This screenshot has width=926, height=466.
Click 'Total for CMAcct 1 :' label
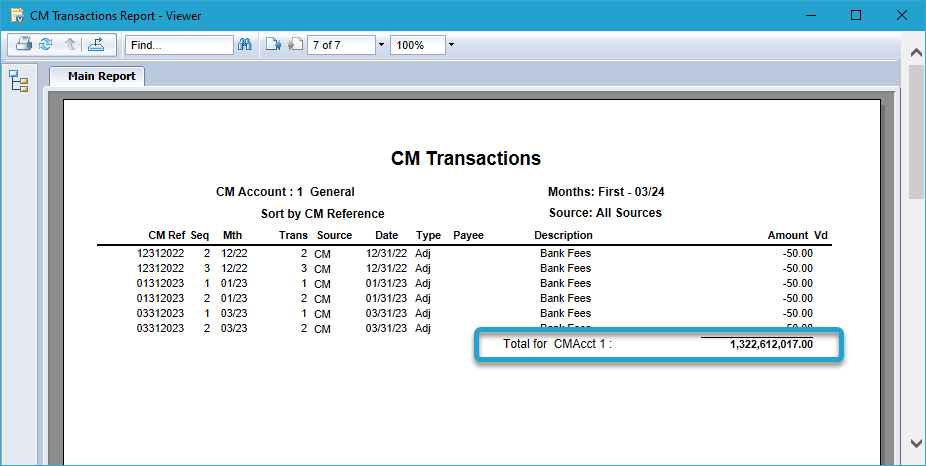[x=557, y=344]
